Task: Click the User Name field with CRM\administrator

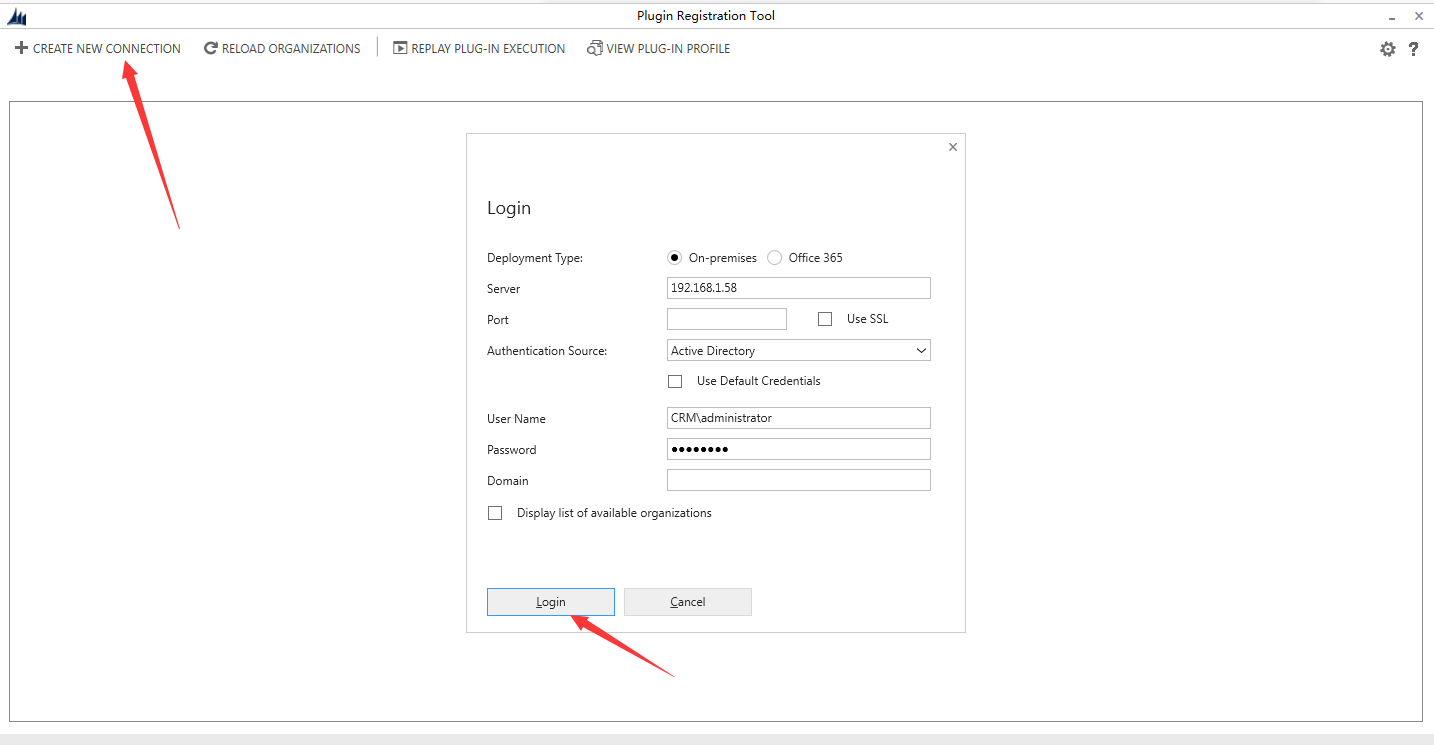Action: point(799,418)
